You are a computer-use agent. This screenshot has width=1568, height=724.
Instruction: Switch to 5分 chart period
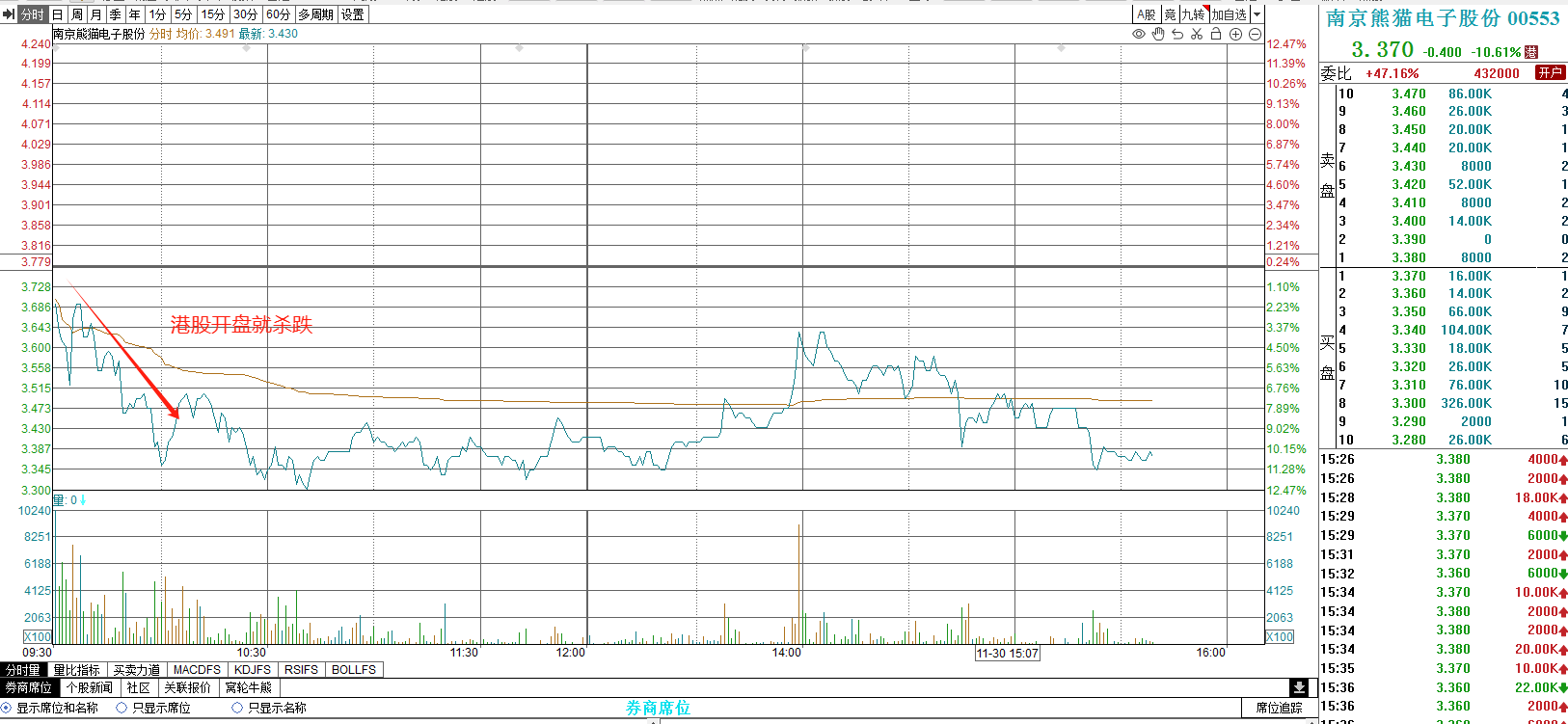click(184, 14)
